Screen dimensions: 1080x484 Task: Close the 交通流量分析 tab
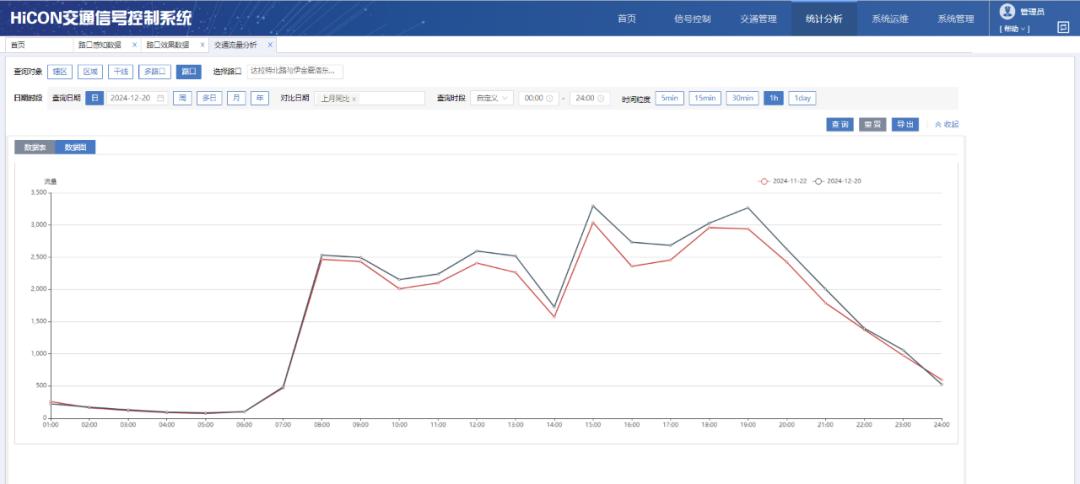point(270,45)
